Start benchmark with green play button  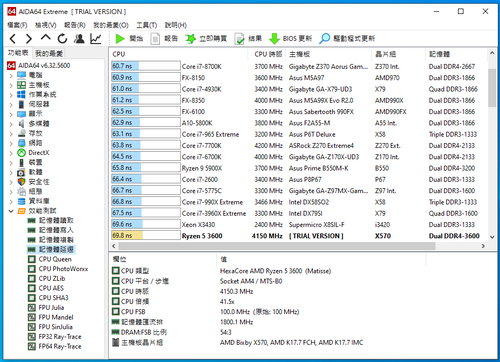pos(129,39)
